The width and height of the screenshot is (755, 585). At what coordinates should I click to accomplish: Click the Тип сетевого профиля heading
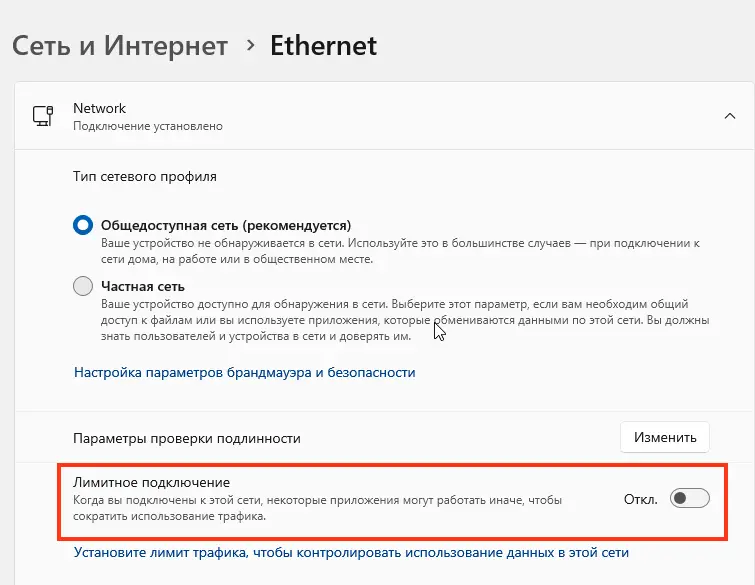(x=145, y=176)
